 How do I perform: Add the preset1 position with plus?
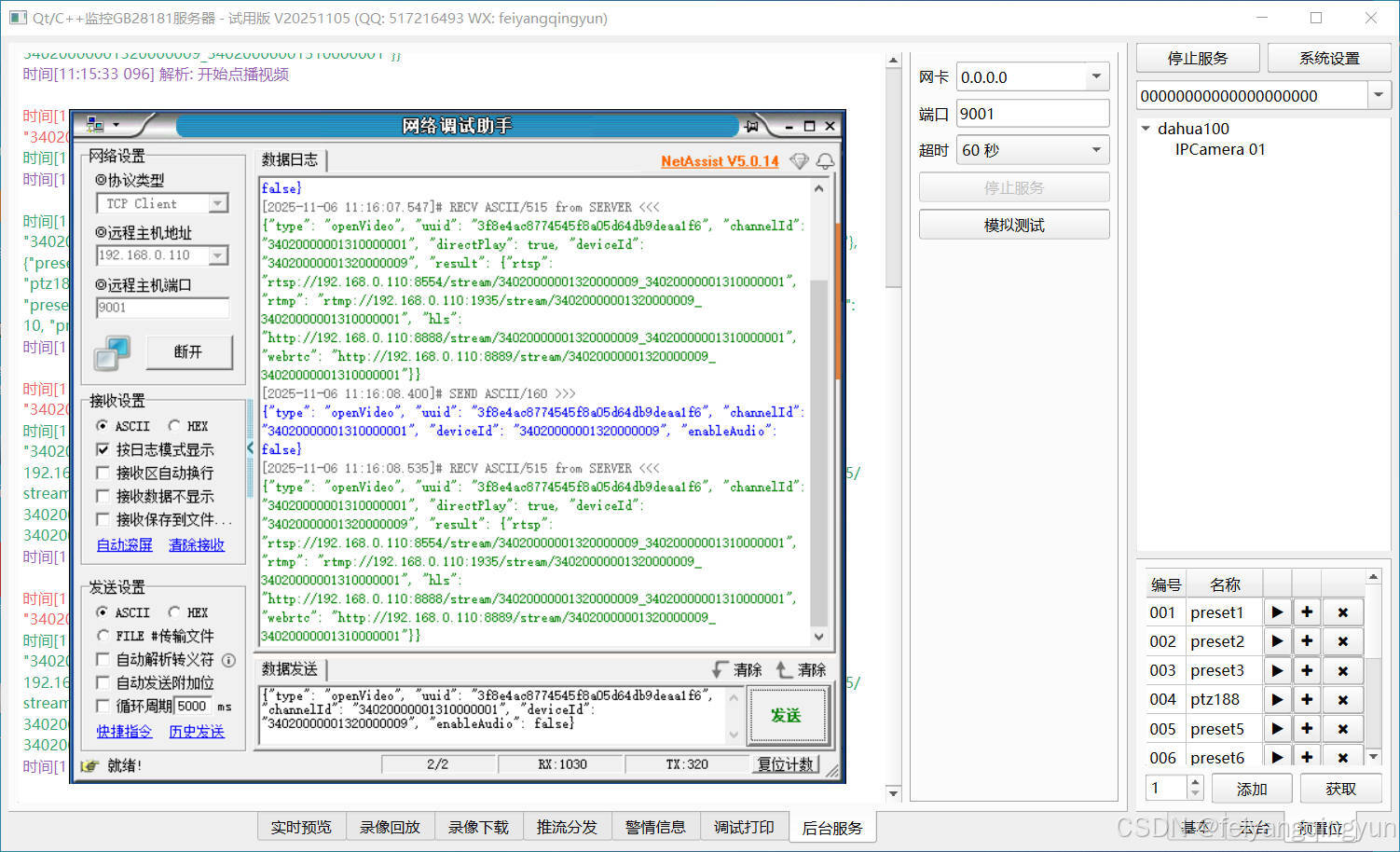coord(1307,612)
